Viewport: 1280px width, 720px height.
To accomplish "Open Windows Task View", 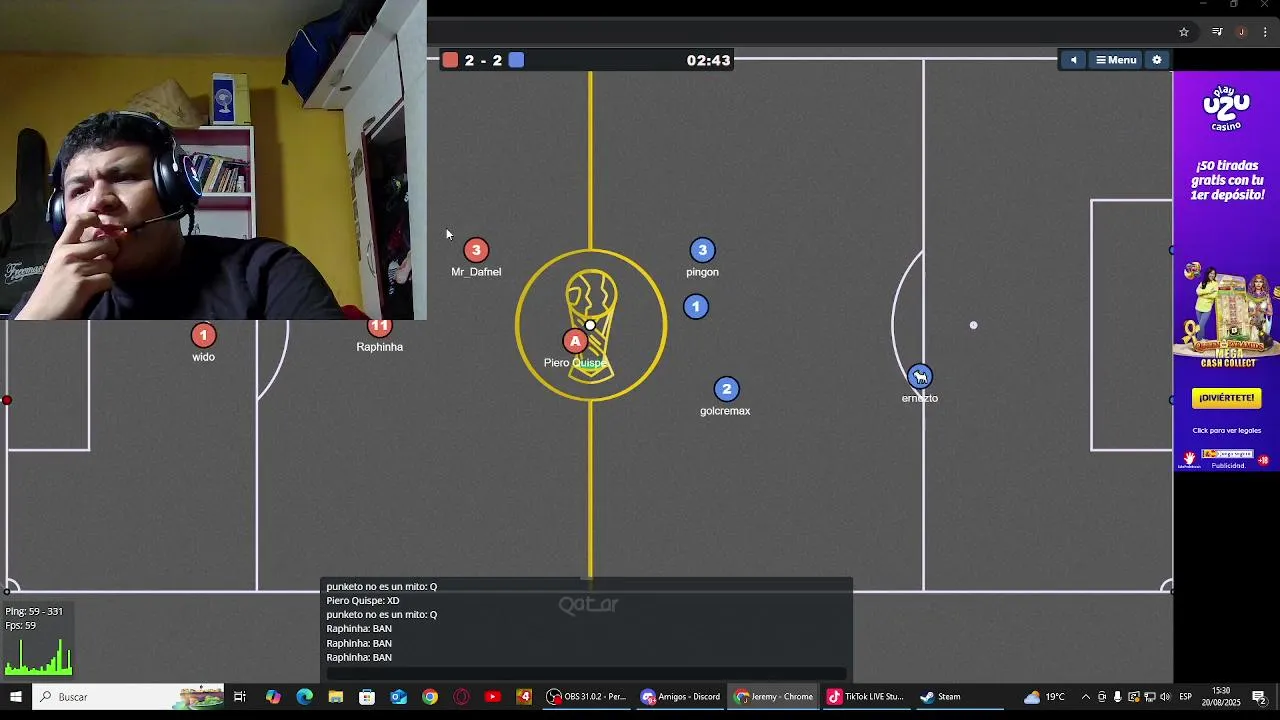I will tap(240, 697).
